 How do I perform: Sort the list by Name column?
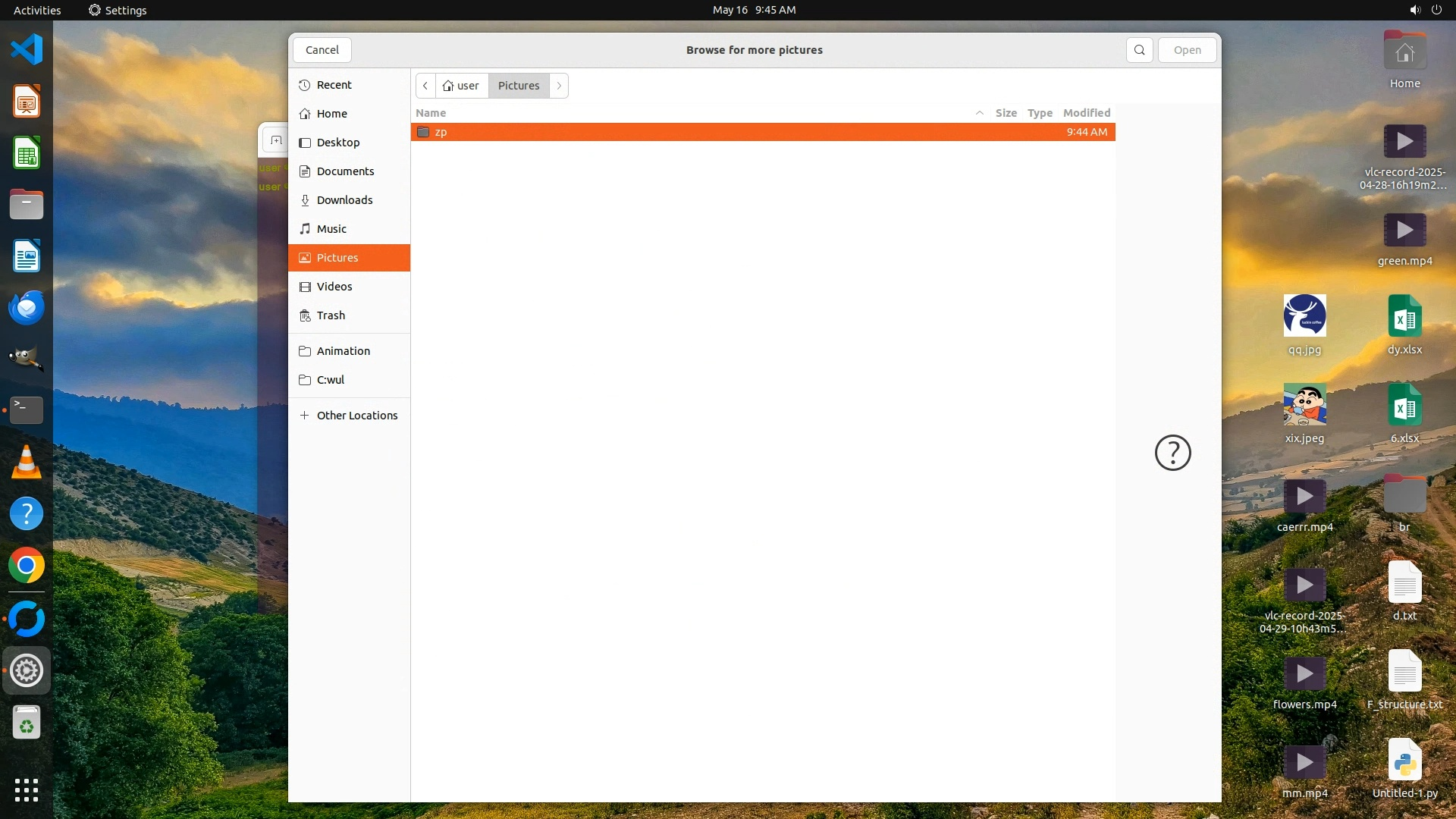pyautogui.click(x=431, y=113)
